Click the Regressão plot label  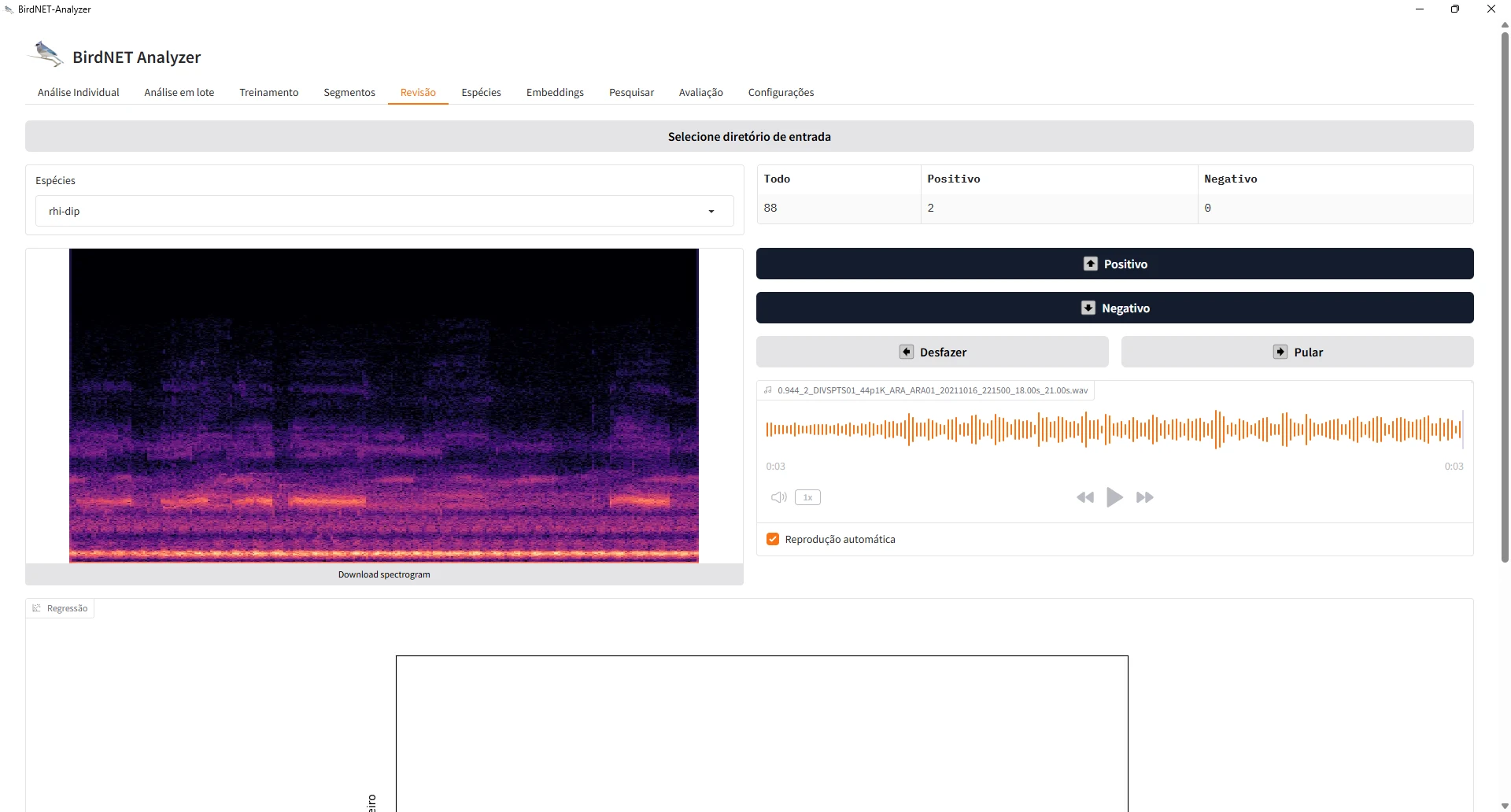tap(67, 608)
